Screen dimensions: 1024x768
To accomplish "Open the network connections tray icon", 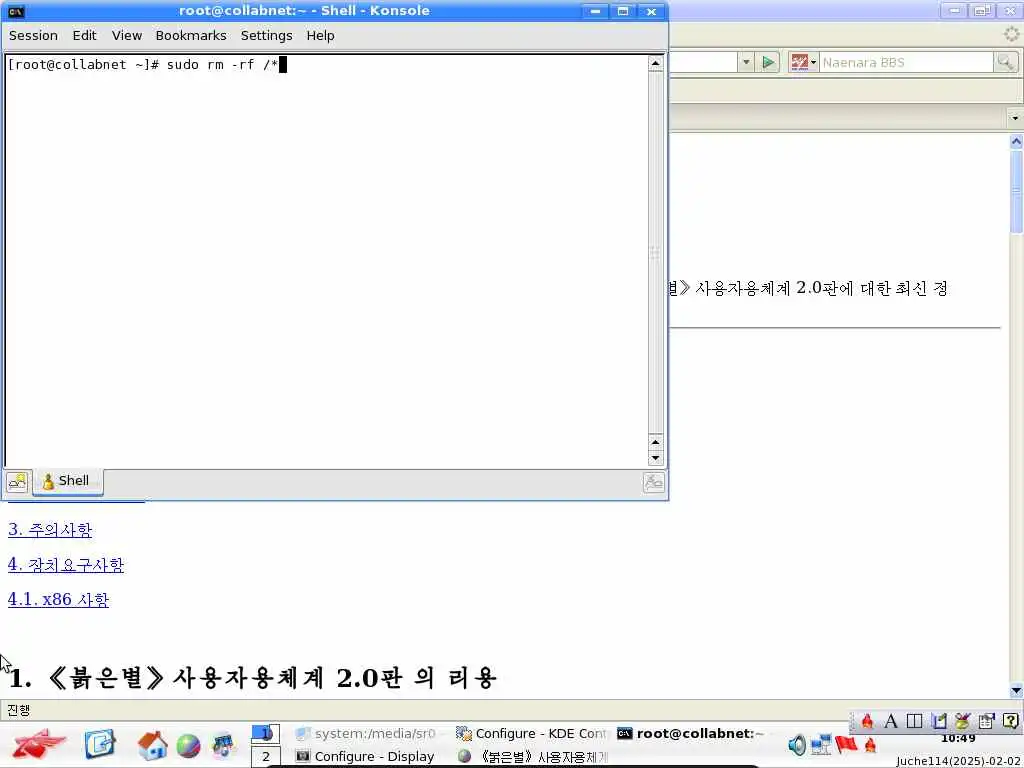I will [821, 744].
